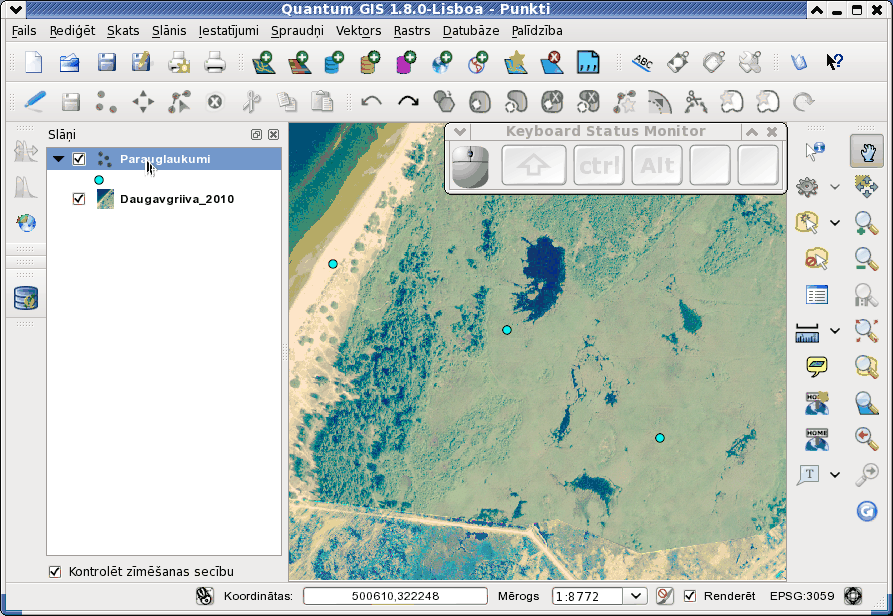
Task: Click ctrl key in Keyboard Status Monitor
Action: pyautogui.click(x=599, y=165)
